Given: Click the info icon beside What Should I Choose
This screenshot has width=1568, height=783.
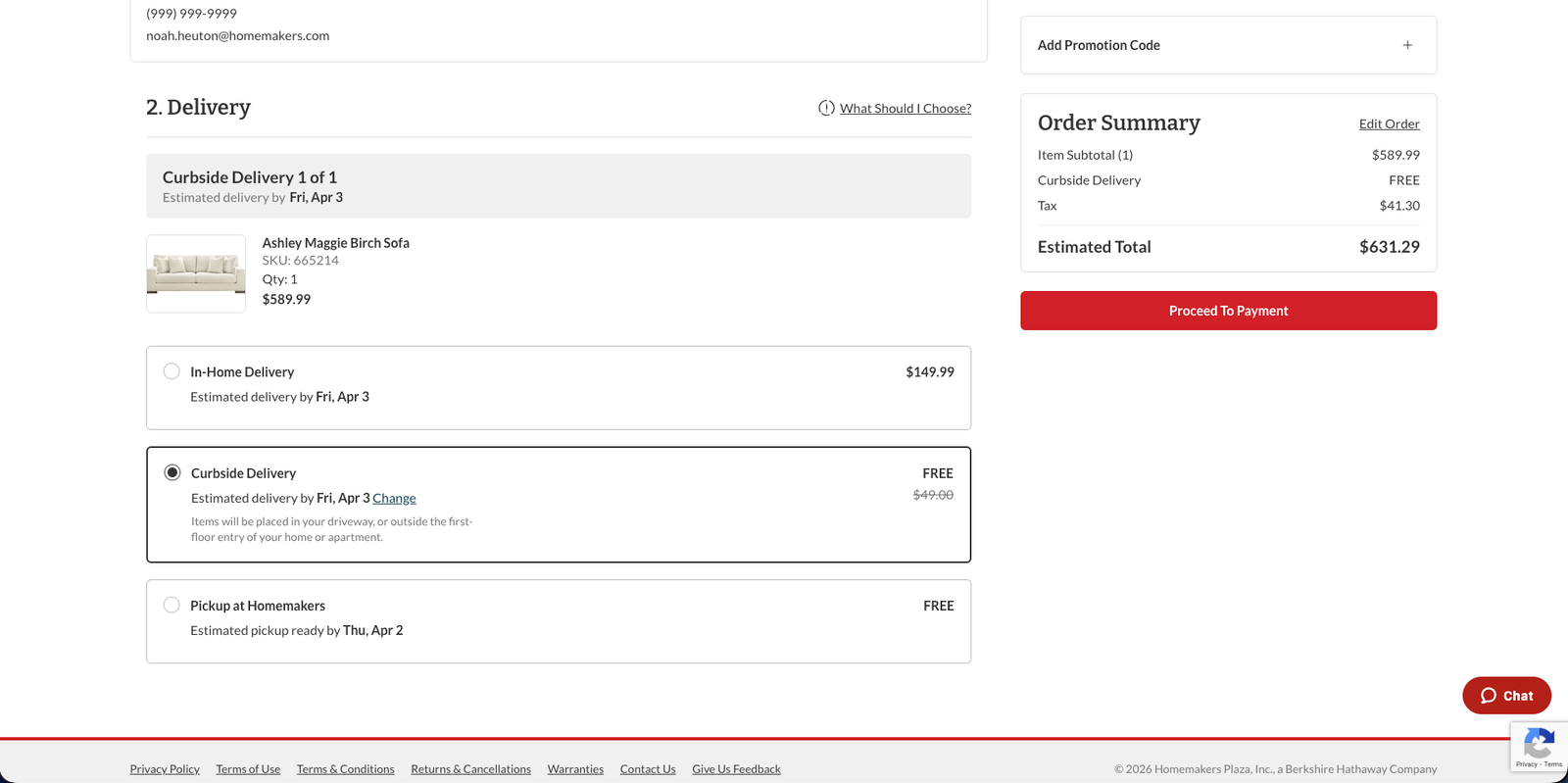Looking at the screenshot, I should (826, 108).
